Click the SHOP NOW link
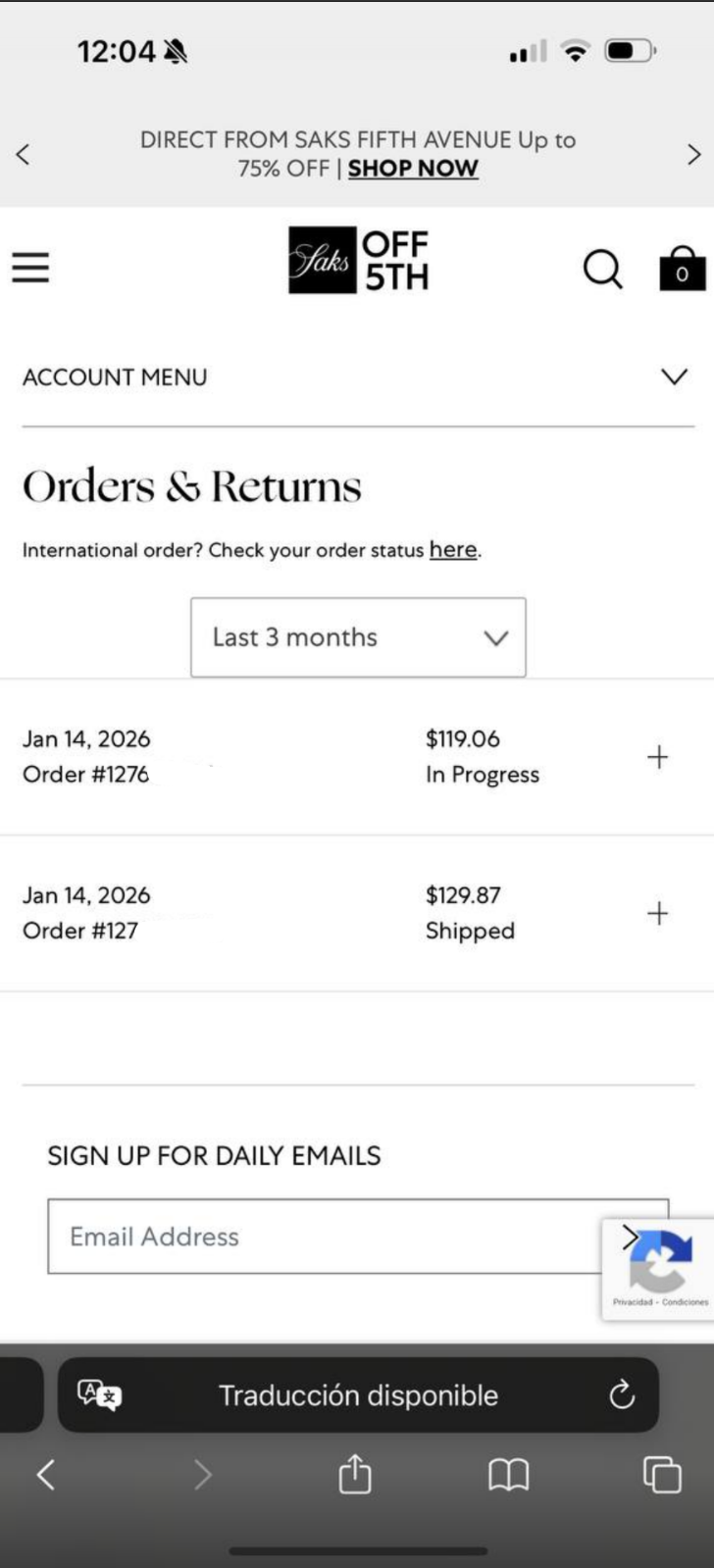 413,169
